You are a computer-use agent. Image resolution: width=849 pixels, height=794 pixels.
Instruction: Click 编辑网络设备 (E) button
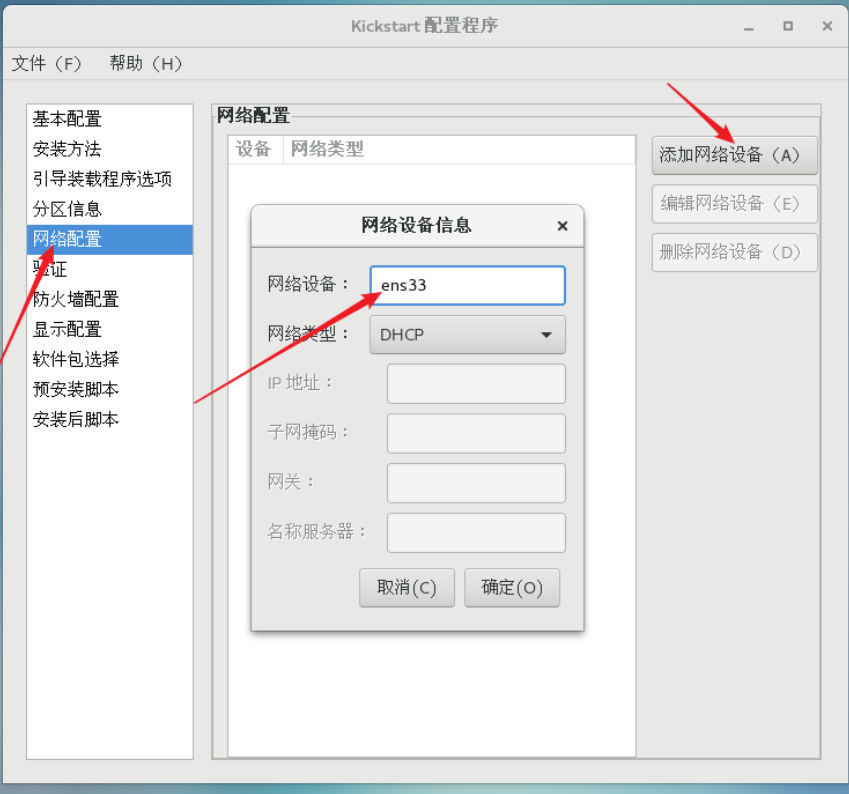click(734, 204)
